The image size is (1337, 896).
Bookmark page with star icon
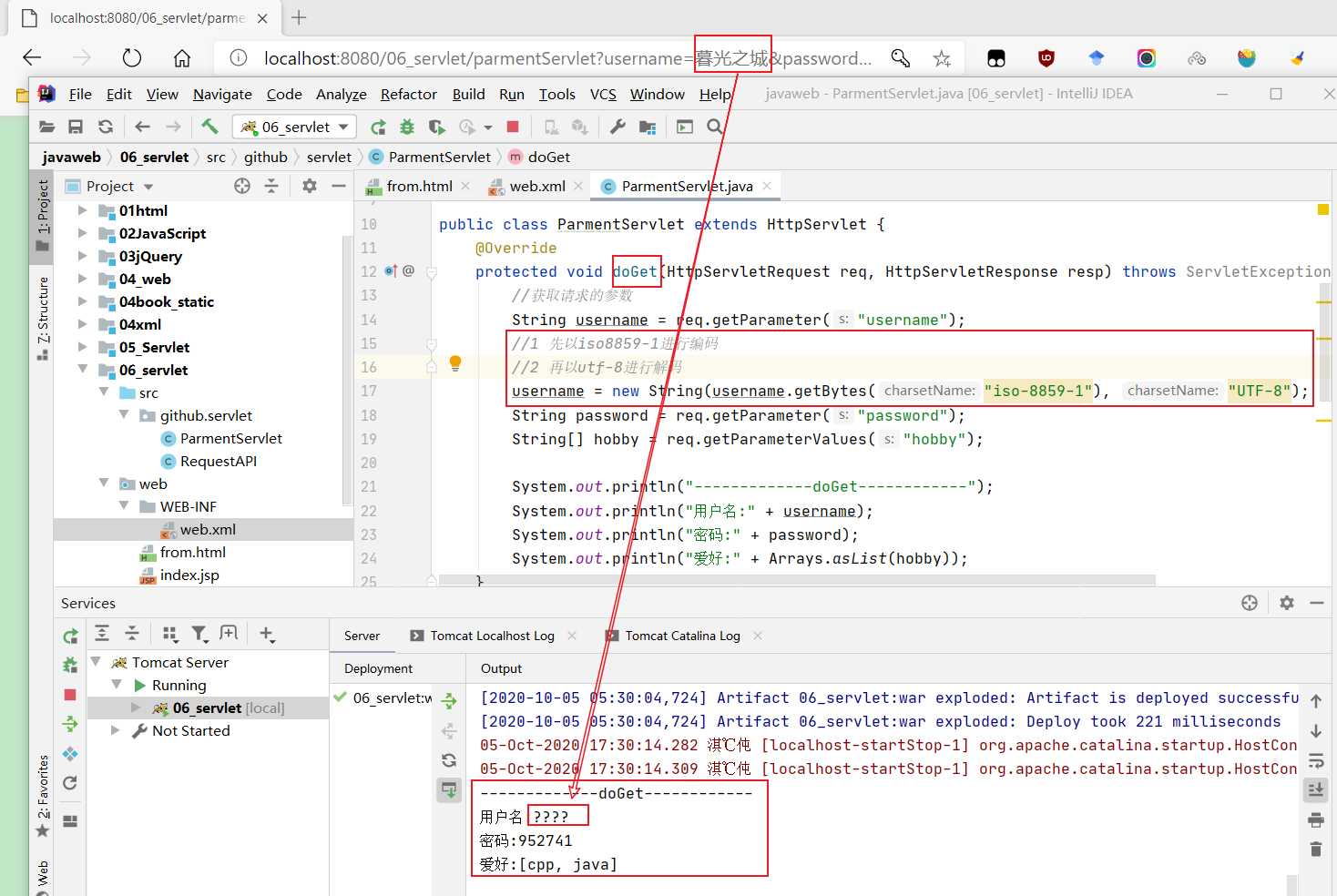[x=942, y=58]
